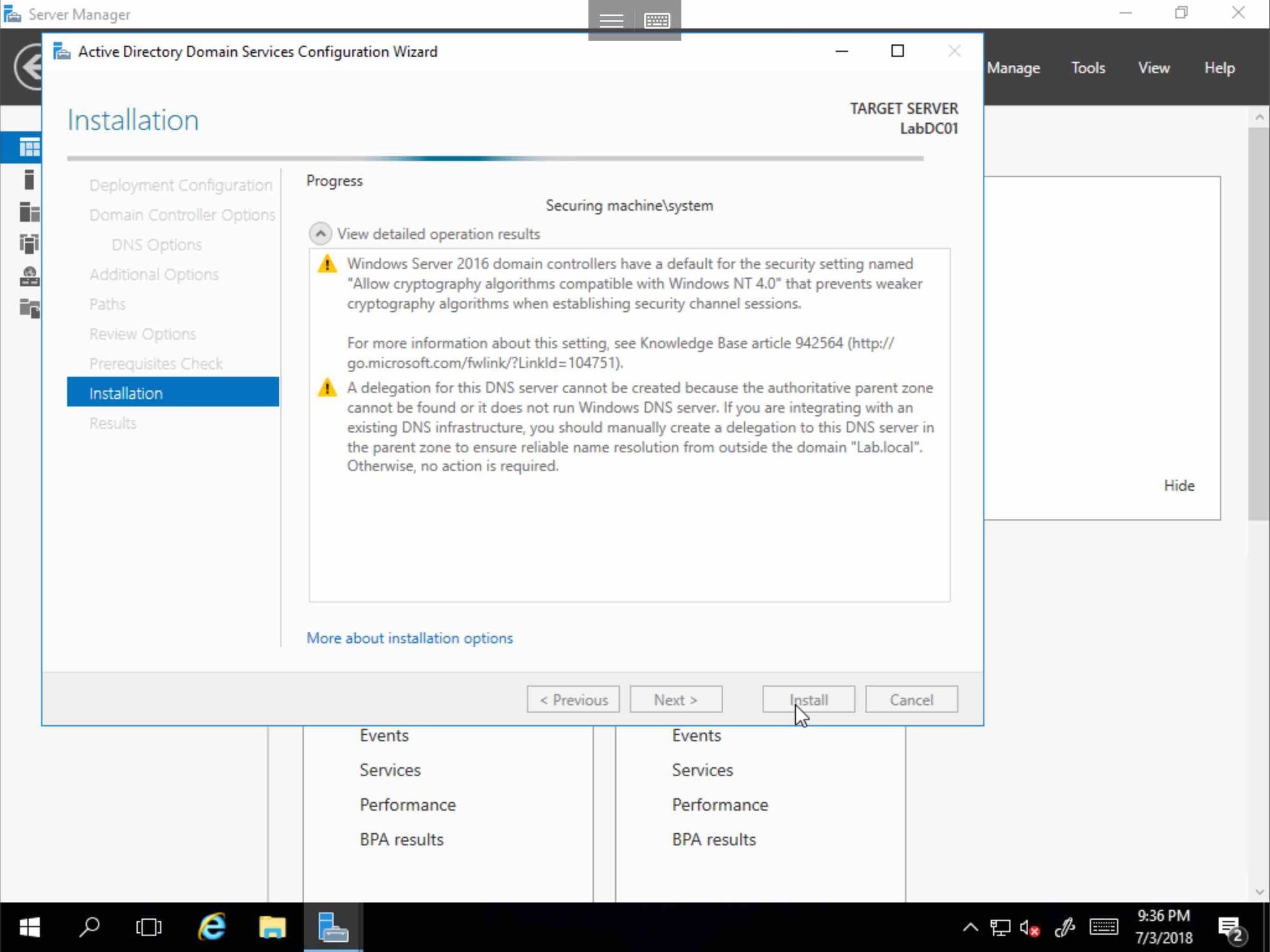
Task: Click the Next > button
Action: [x=676, y=699]
